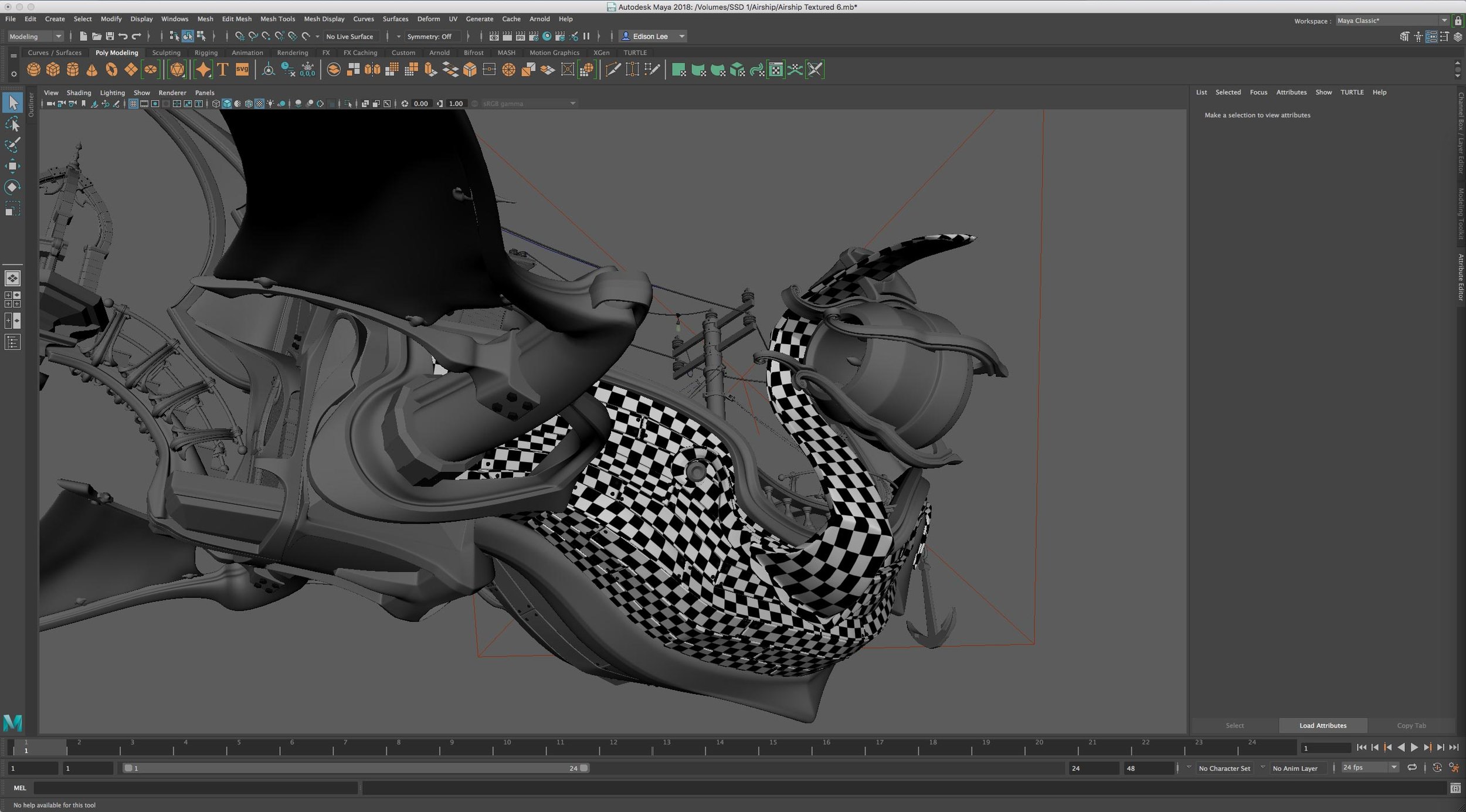Click the Symmetry Off toggle button
The height and width of the screenshot is (812, 1466).
pyautogui.click(x=429, y=36)
